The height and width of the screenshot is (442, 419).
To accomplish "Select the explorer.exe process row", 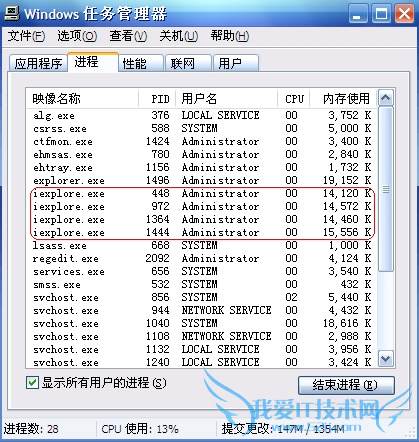I will 202,180.
